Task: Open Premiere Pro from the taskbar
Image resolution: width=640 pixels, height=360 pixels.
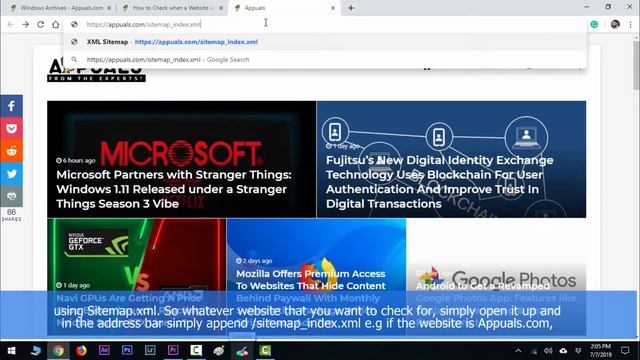Action: coord(173,350)
